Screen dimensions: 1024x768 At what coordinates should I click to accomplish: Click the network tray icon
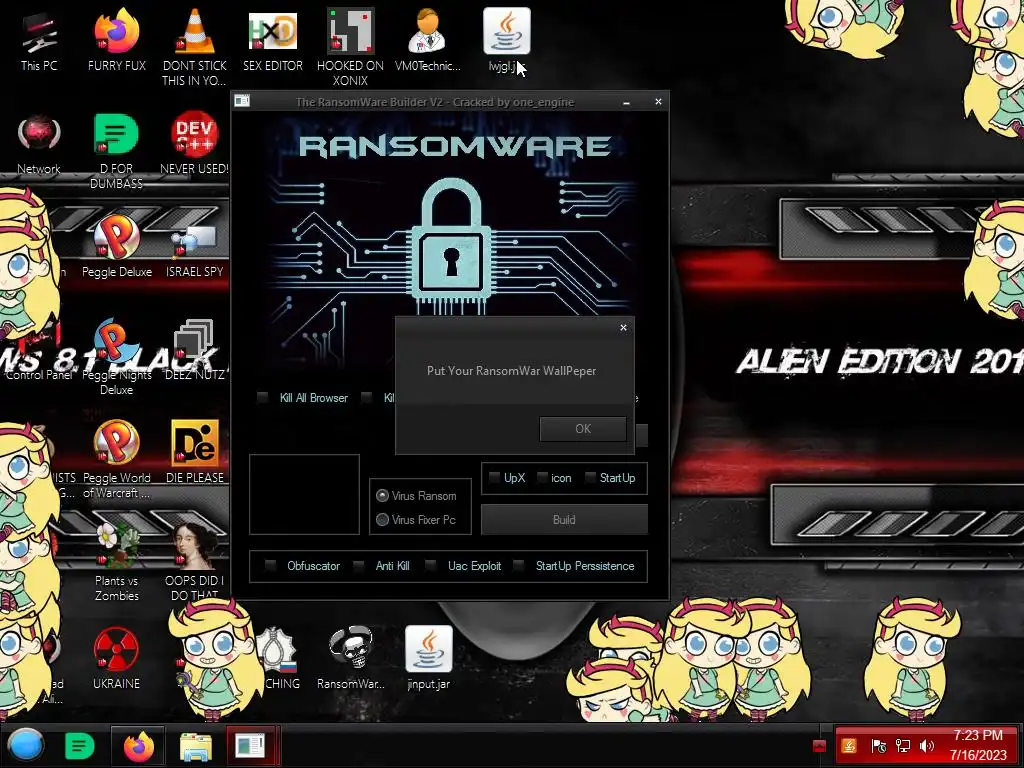903,746
